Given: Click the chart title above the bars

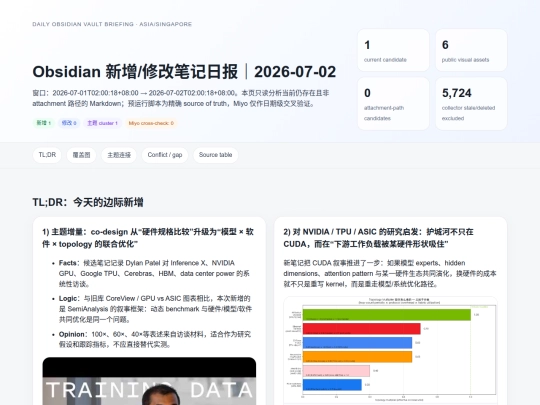Looking at the screenshot, I should 399,301.
